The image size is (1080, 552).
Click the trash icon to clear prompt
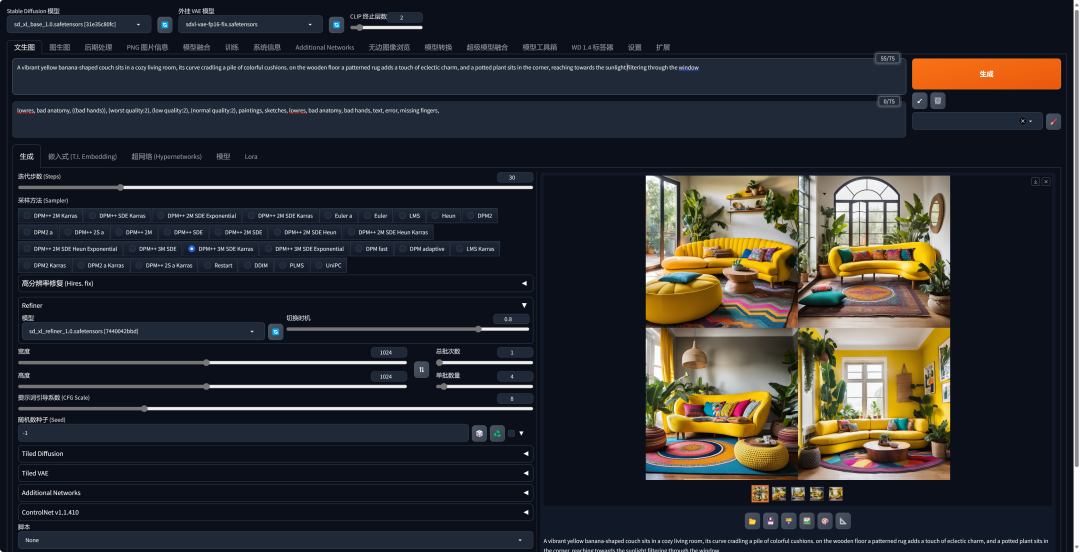tap(937, 100)
